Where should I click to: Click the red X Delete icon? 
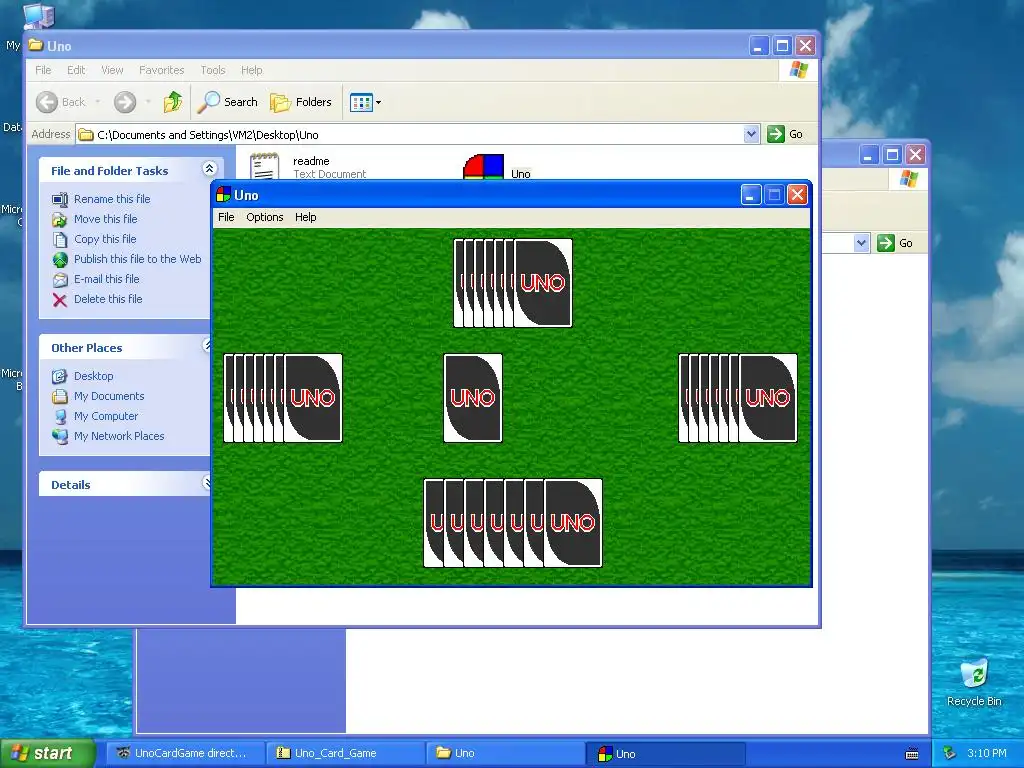coord(60,300)
